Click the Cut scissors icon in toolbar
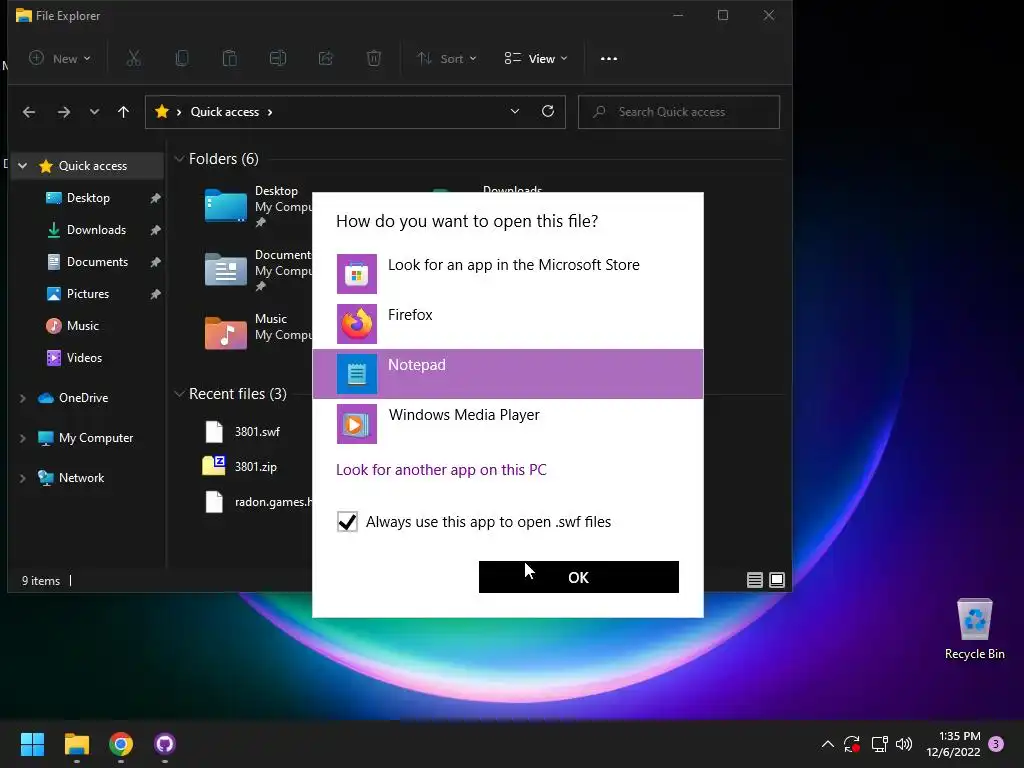The height and width of the screenshot is (768, 1024). point(133,59)
